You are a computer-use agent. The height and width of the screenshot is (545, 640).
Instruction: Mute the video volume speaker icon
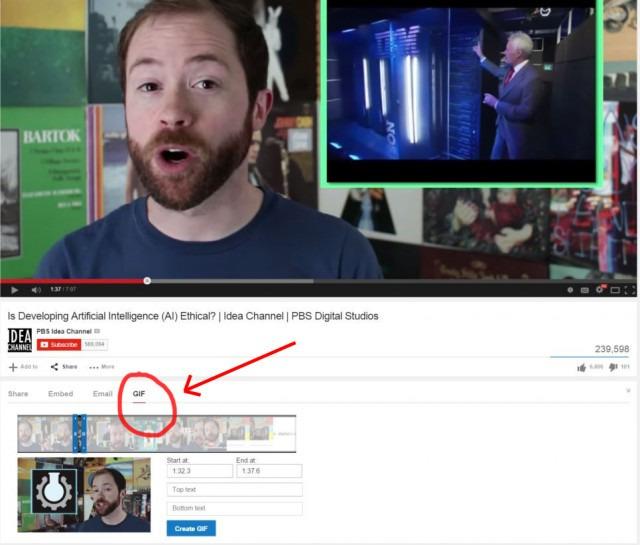(36, 290)
